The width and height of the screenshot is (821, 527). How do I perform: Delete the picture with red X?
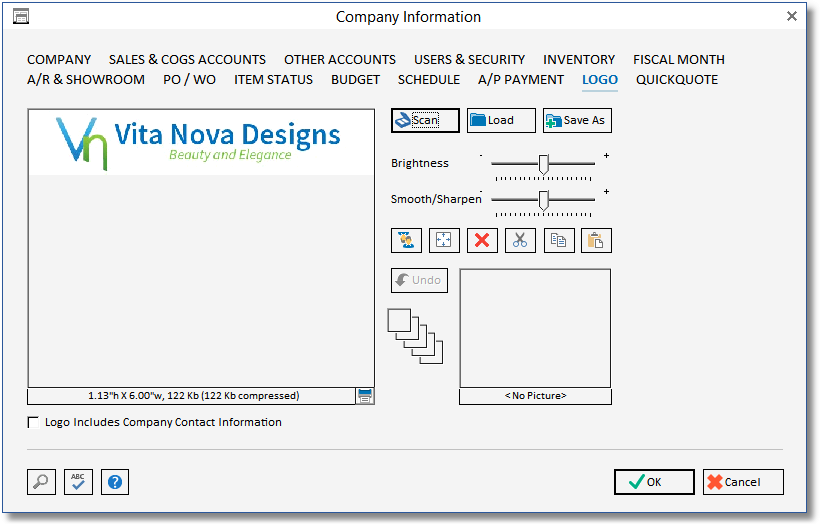482,240
